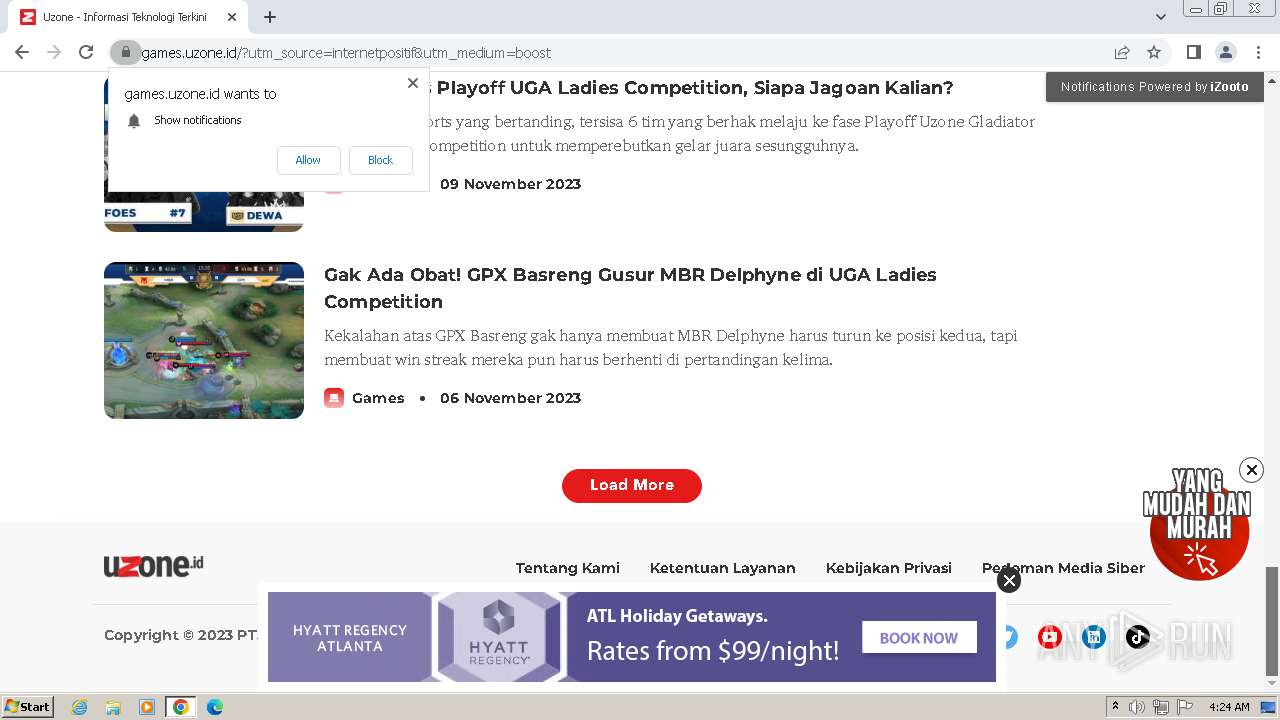
Task: Show hidden system tray icons
Action: pos(1115,707)
